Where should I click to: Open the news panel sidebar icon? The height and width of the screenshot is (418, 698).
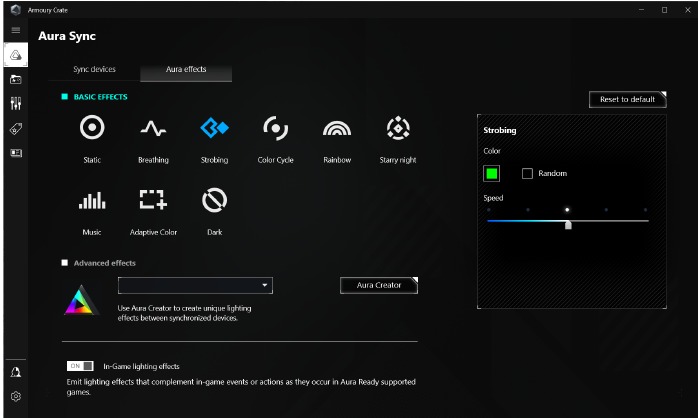(x=16, y=153)
